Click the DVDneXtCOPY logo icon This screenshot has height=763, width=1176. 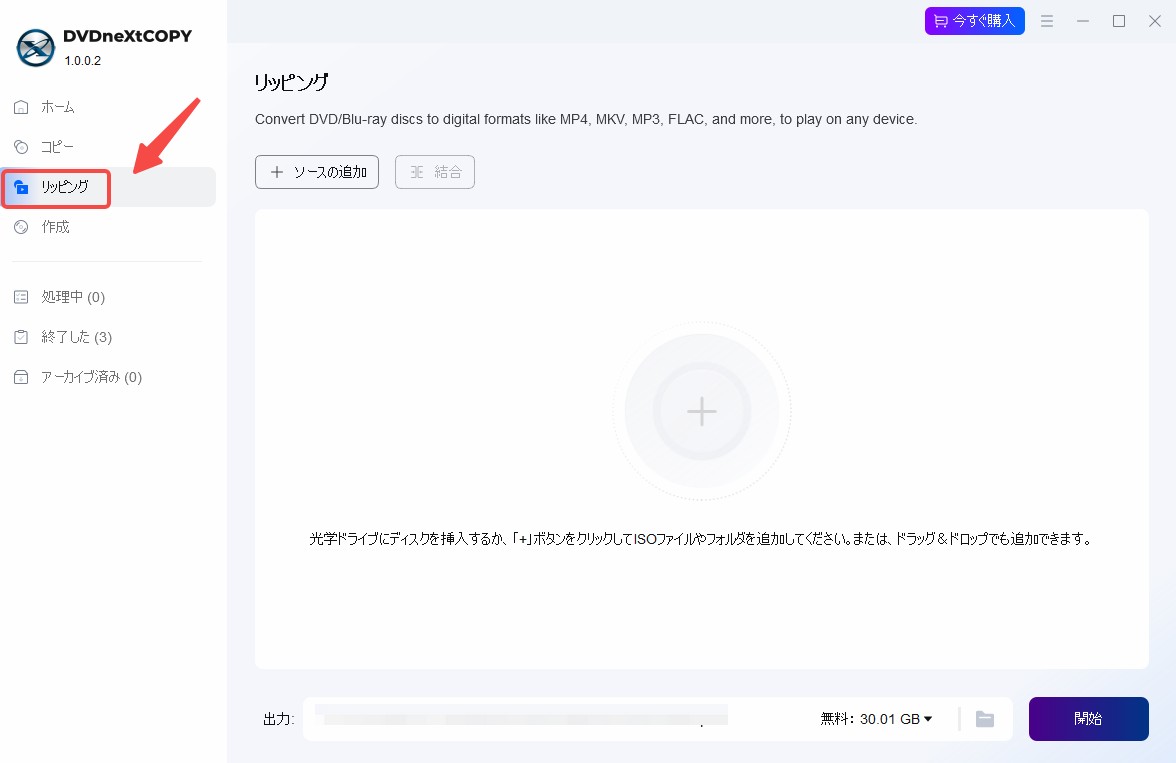(35, 48)
